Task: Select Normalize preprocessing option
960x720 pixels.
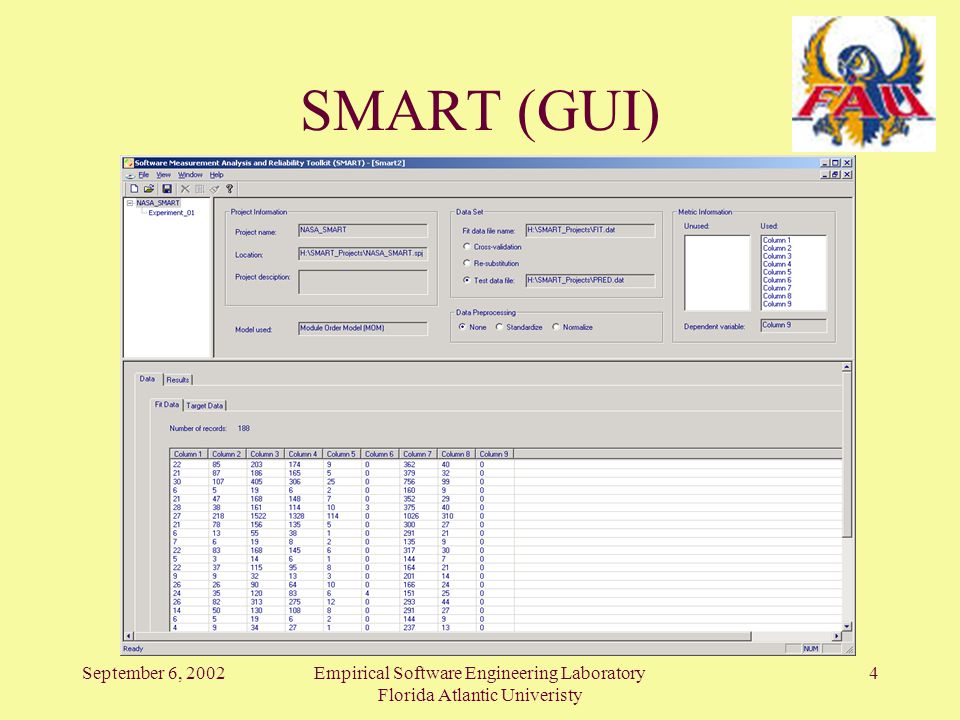Action: [556, 327]
